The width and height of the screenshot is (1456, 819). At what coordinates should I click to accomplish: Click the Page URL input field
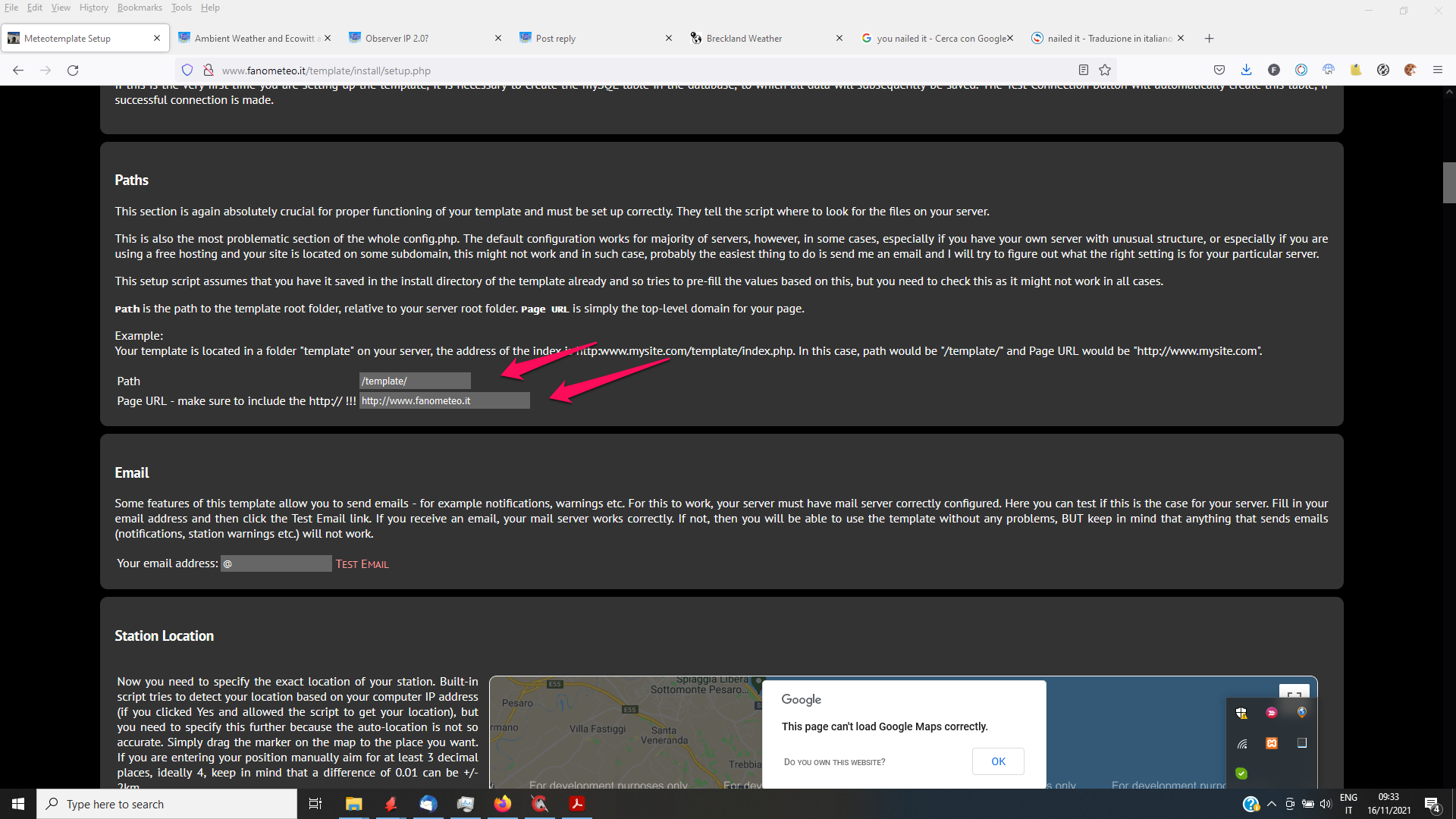point(444,400)
